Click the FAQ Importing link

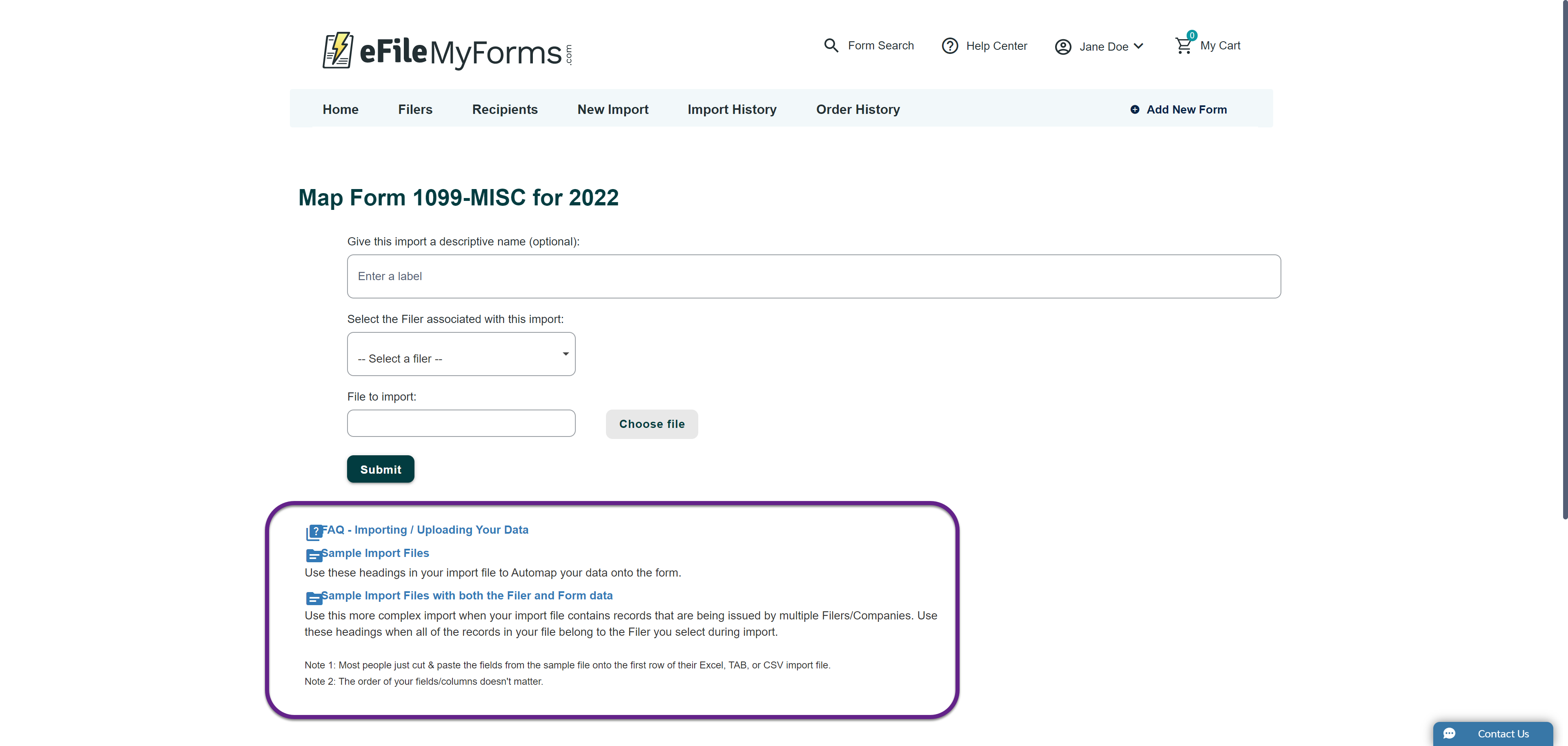423,529
